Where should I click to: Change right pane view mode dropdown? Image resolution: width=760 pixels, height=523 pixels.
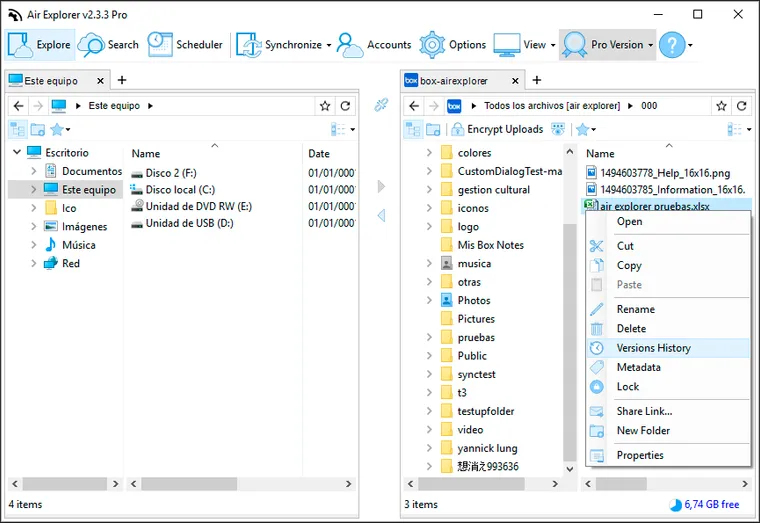tap(739, 129)
